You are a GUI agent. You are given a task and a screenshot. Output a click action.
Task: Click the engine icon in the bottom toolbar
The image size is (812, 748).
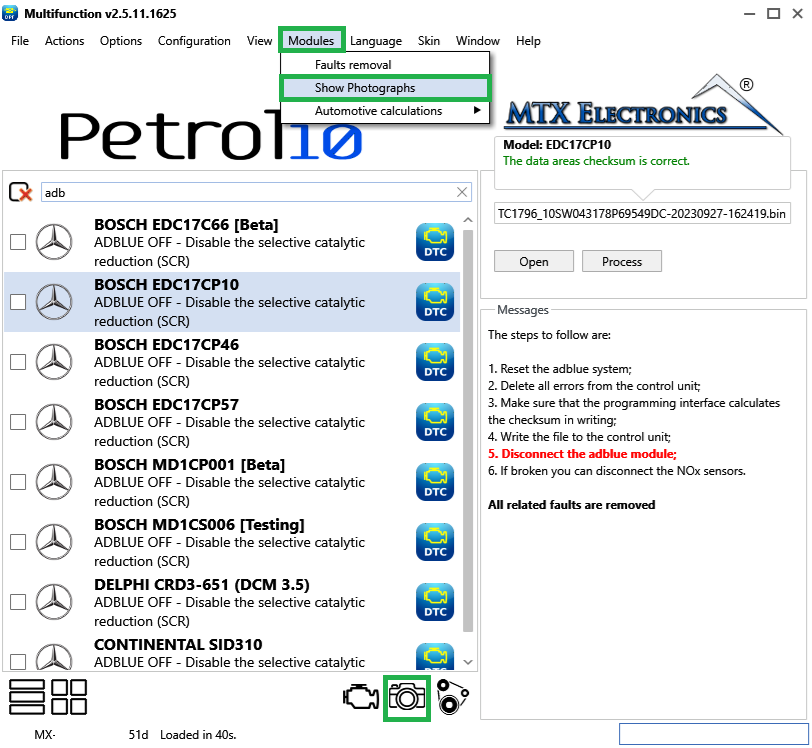click(361, 697)
